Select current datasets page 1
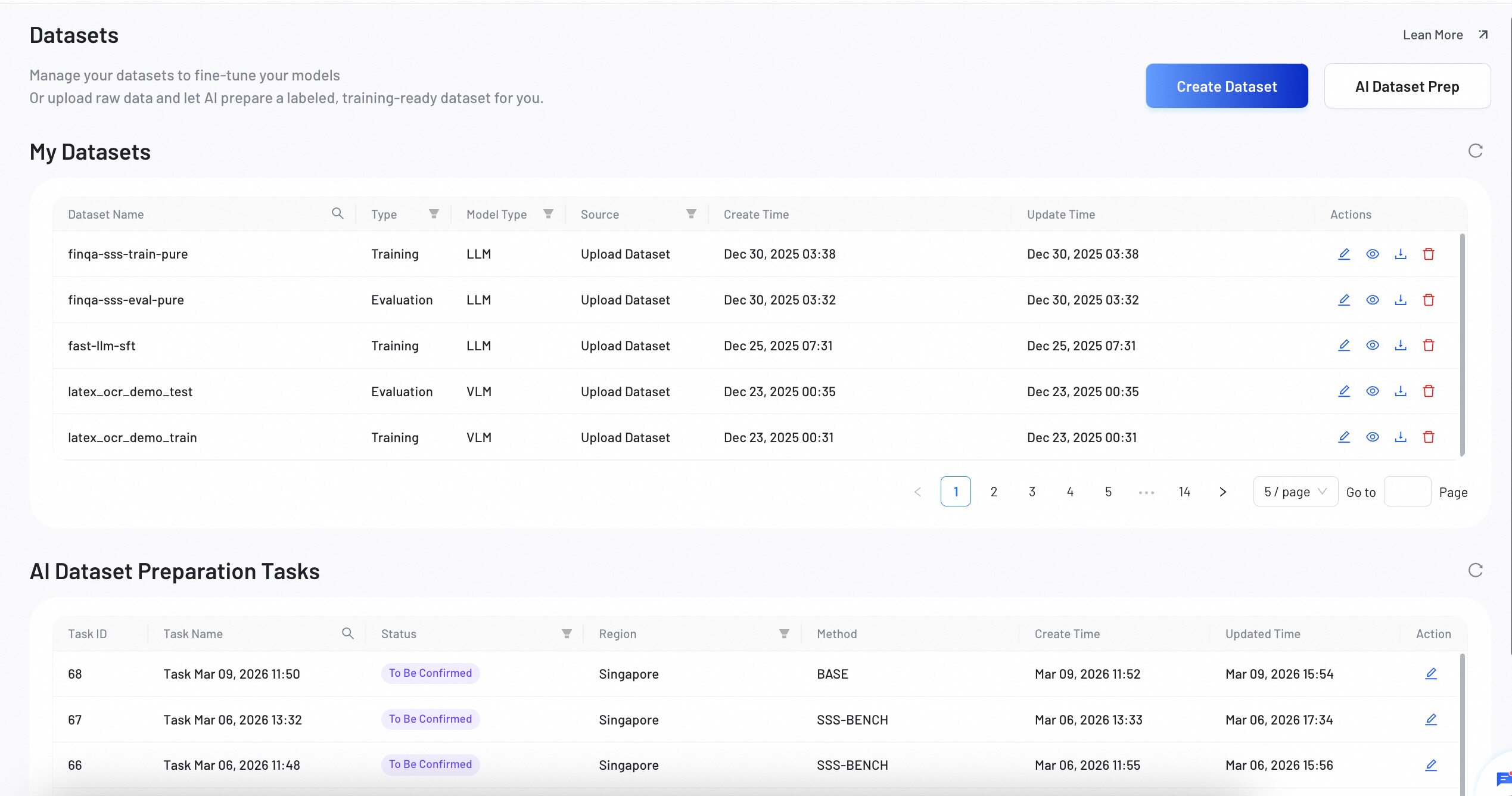Screen dimensions: 1512x796 pos(956,492)
